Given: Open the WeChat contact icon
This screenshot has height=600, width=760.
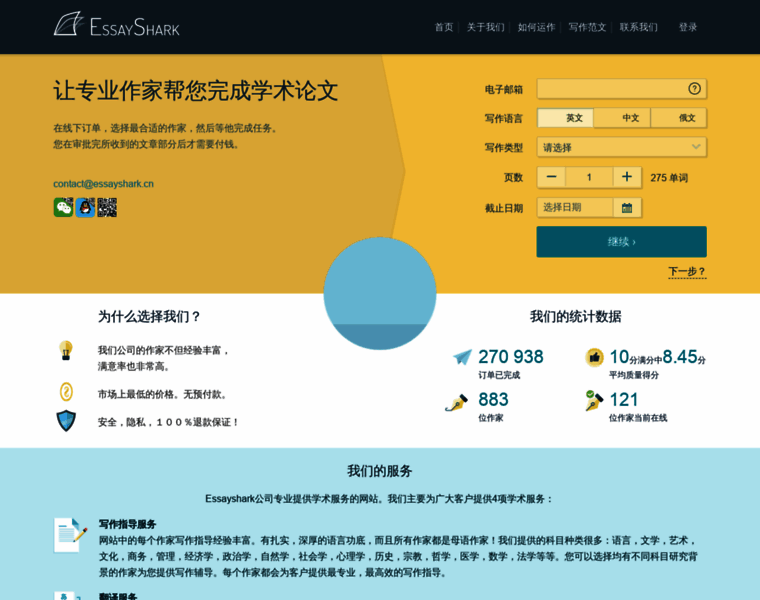Looking at the screenshot, I should point(63,207).
